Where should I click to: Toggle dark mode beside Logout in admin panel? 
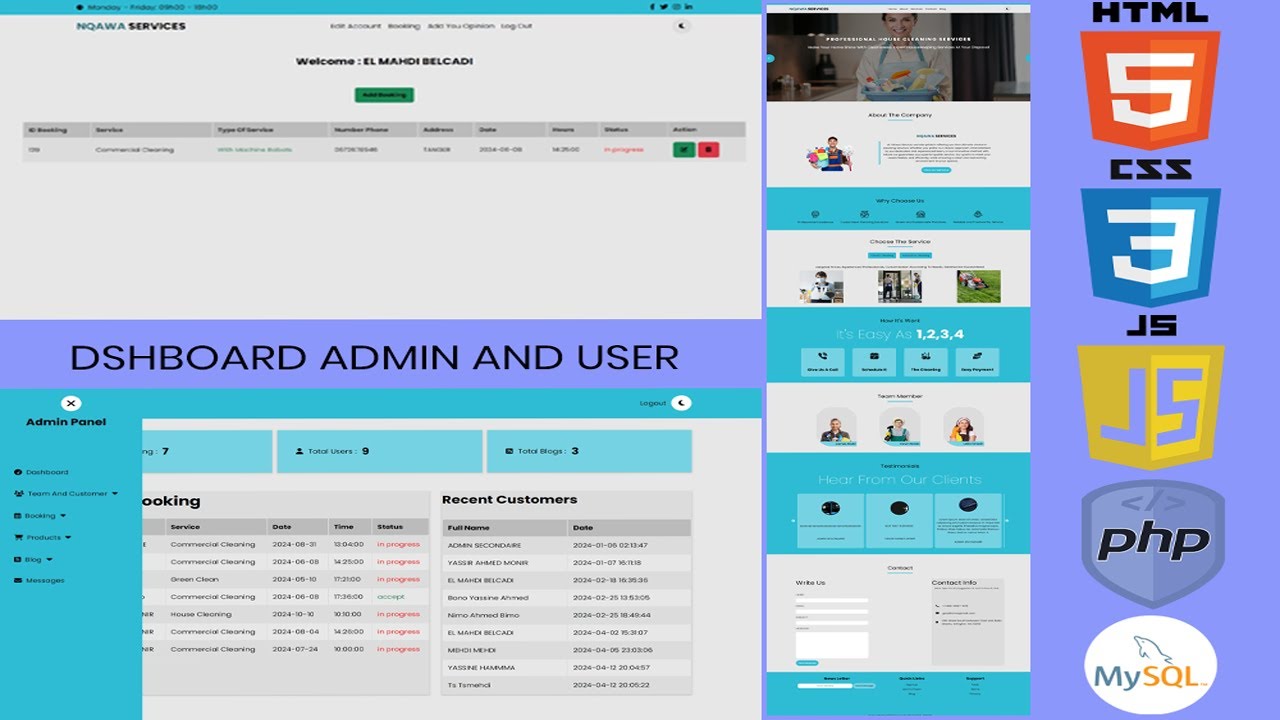681,403
